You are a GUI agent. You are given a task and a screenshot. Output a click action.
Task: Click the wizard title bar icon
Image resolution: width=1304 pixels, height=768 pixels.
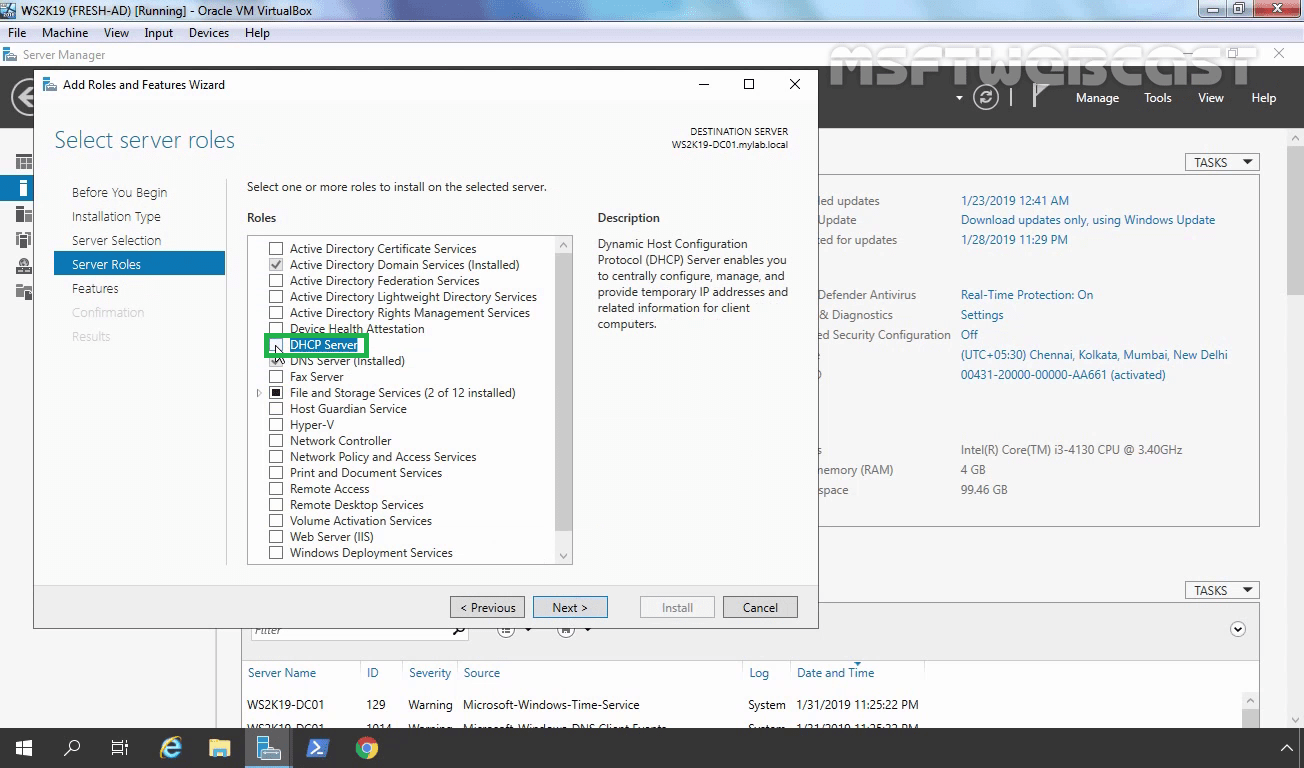pos(50,84)
